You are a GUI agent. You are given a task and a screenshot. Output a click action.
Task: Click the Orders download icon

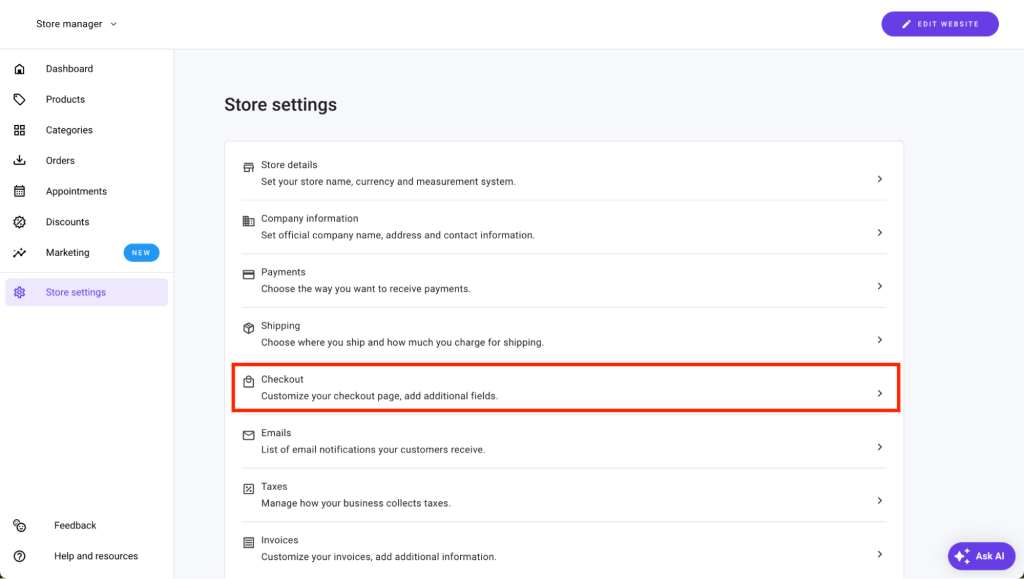coord(19,161)
